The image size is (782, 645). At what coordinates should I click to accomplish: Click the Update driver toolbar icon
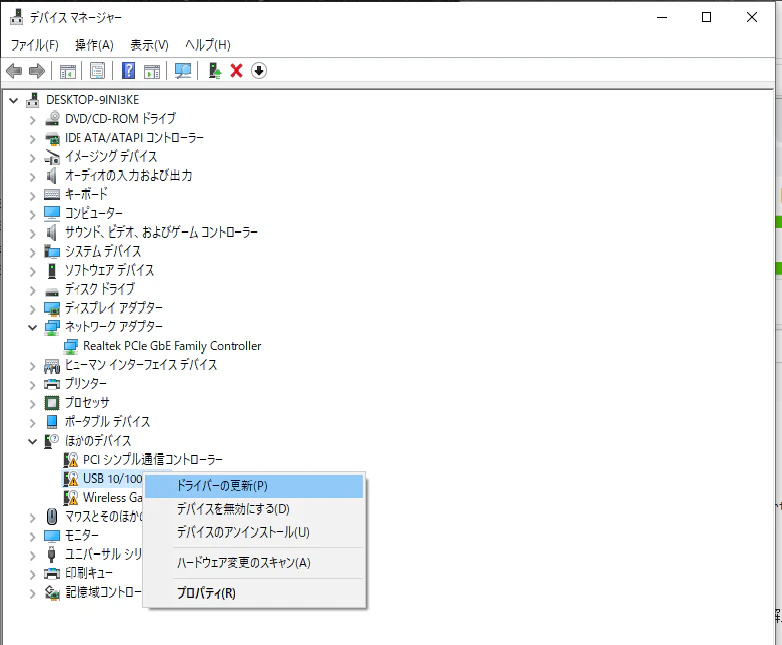point(215,71)
